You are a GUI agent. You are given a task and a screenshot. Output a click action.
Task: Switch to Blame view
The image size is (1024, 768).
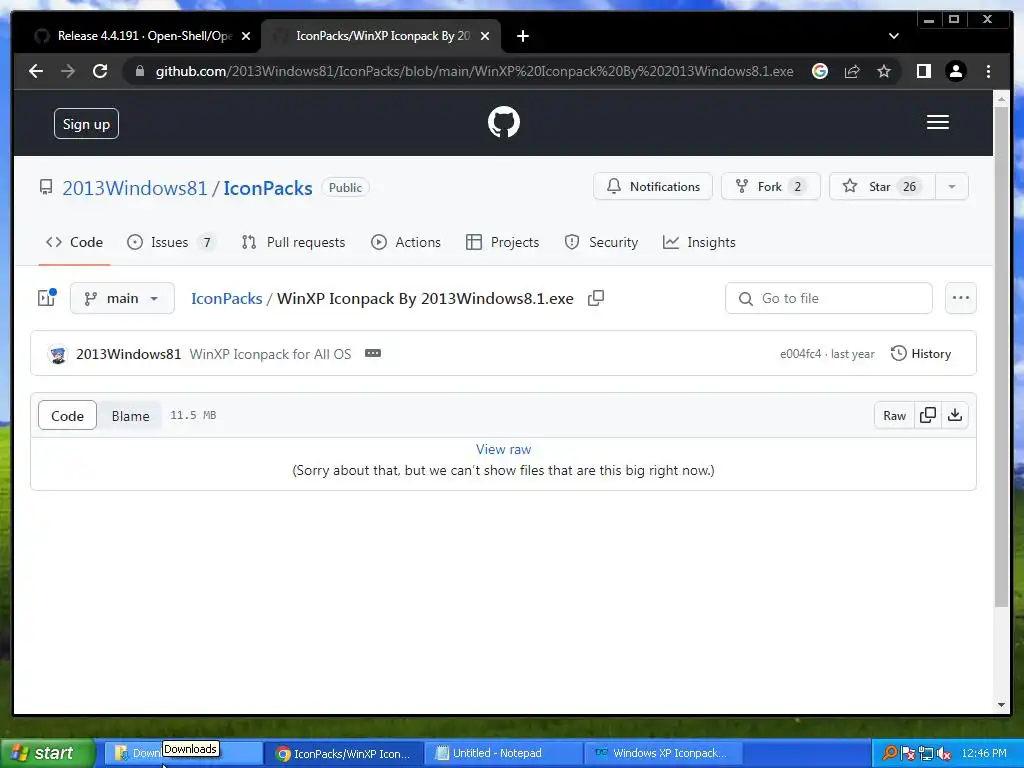[130, 415]
